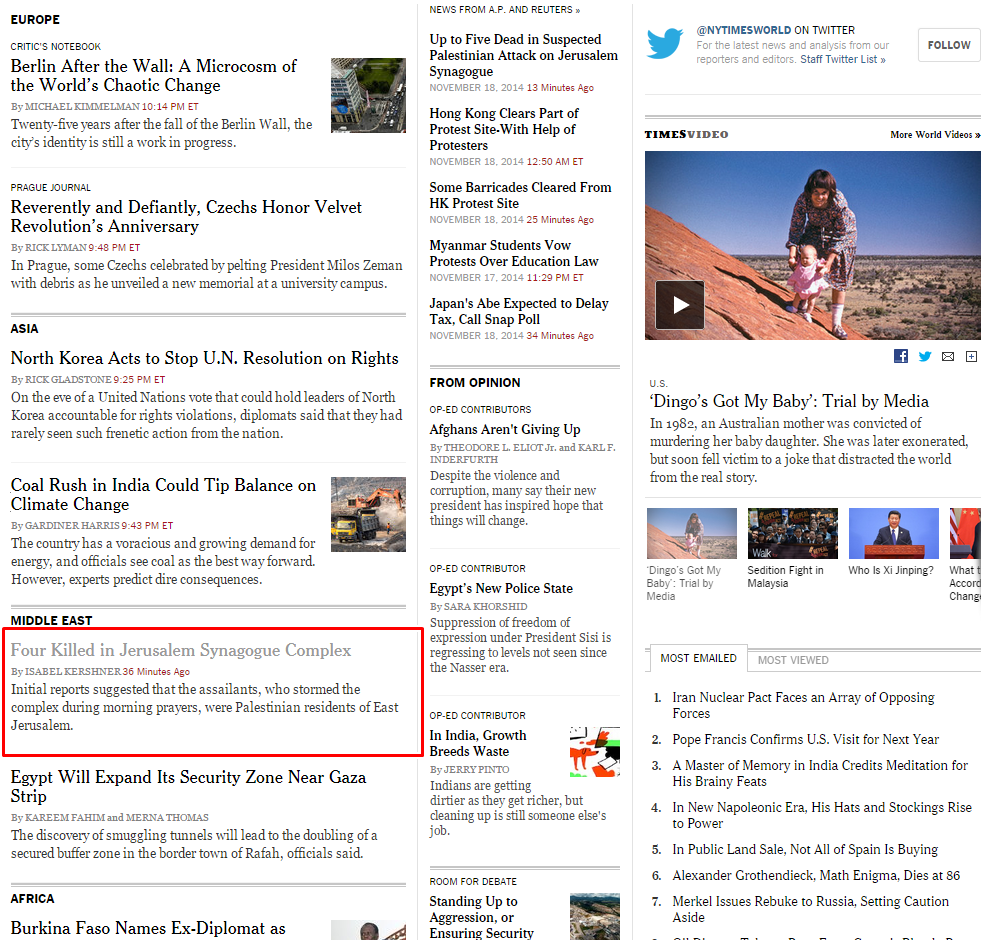Expand News from A.P. and Reuters
This screenshot has height=940, width=1007.
tap(504, 10)
